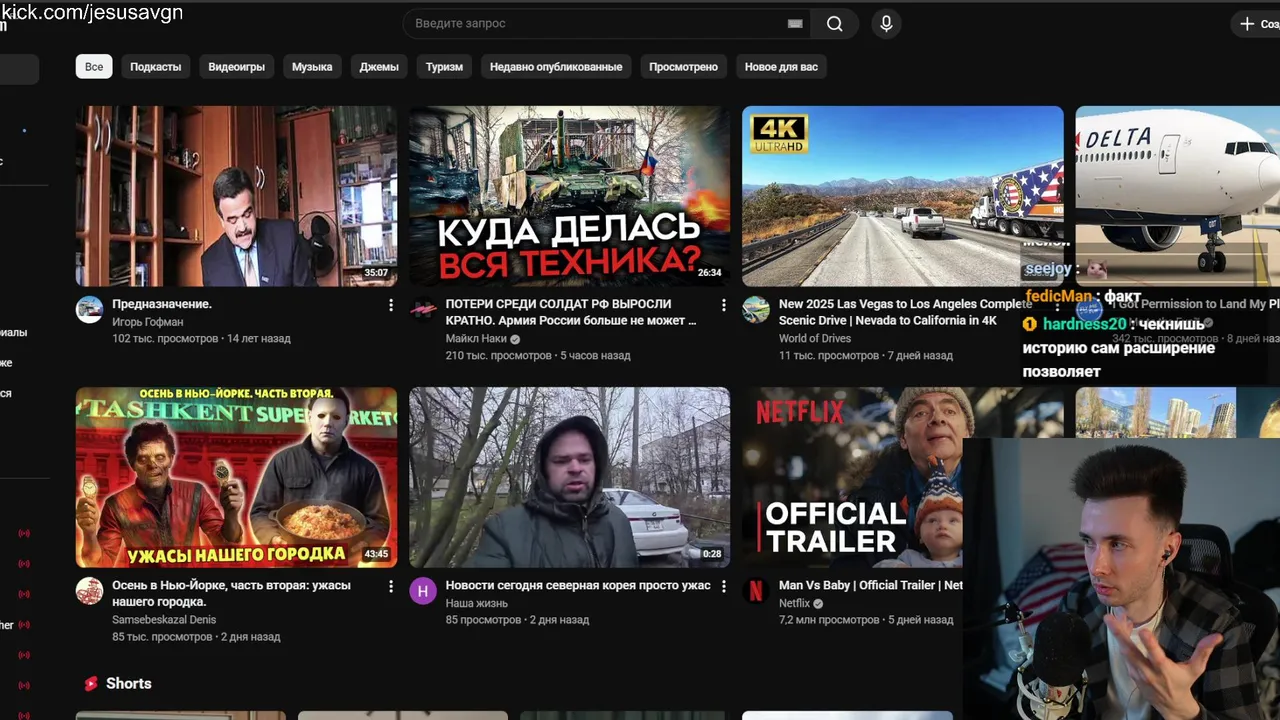
Task: Click '210 тыс. просмотров • 5 часов назад' text
Action: [538, 356]
